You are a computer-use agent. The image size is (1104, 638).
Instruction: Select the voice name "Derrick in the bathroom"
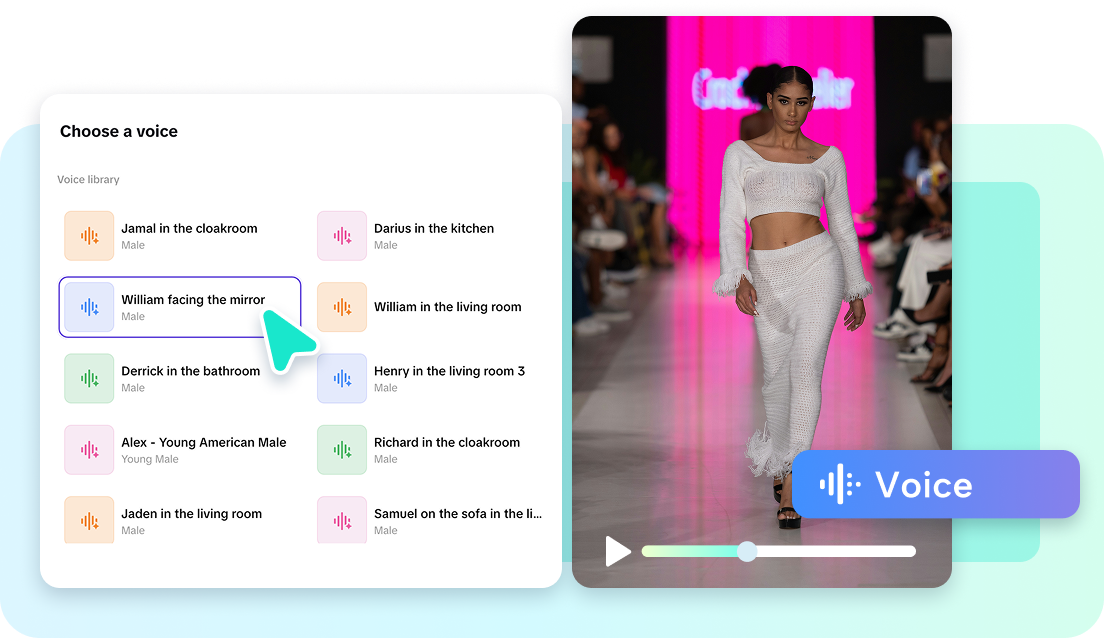point(190,371)
